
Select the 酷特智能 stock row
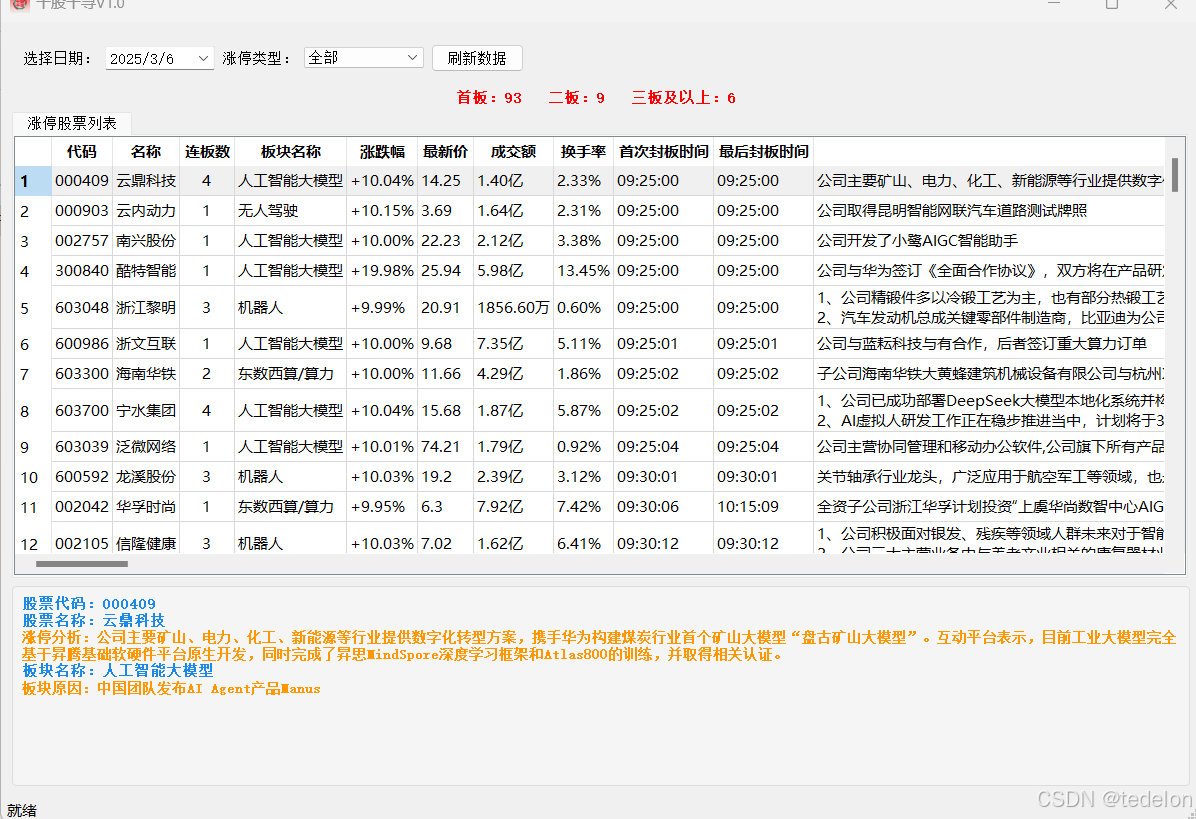(146, 270)
